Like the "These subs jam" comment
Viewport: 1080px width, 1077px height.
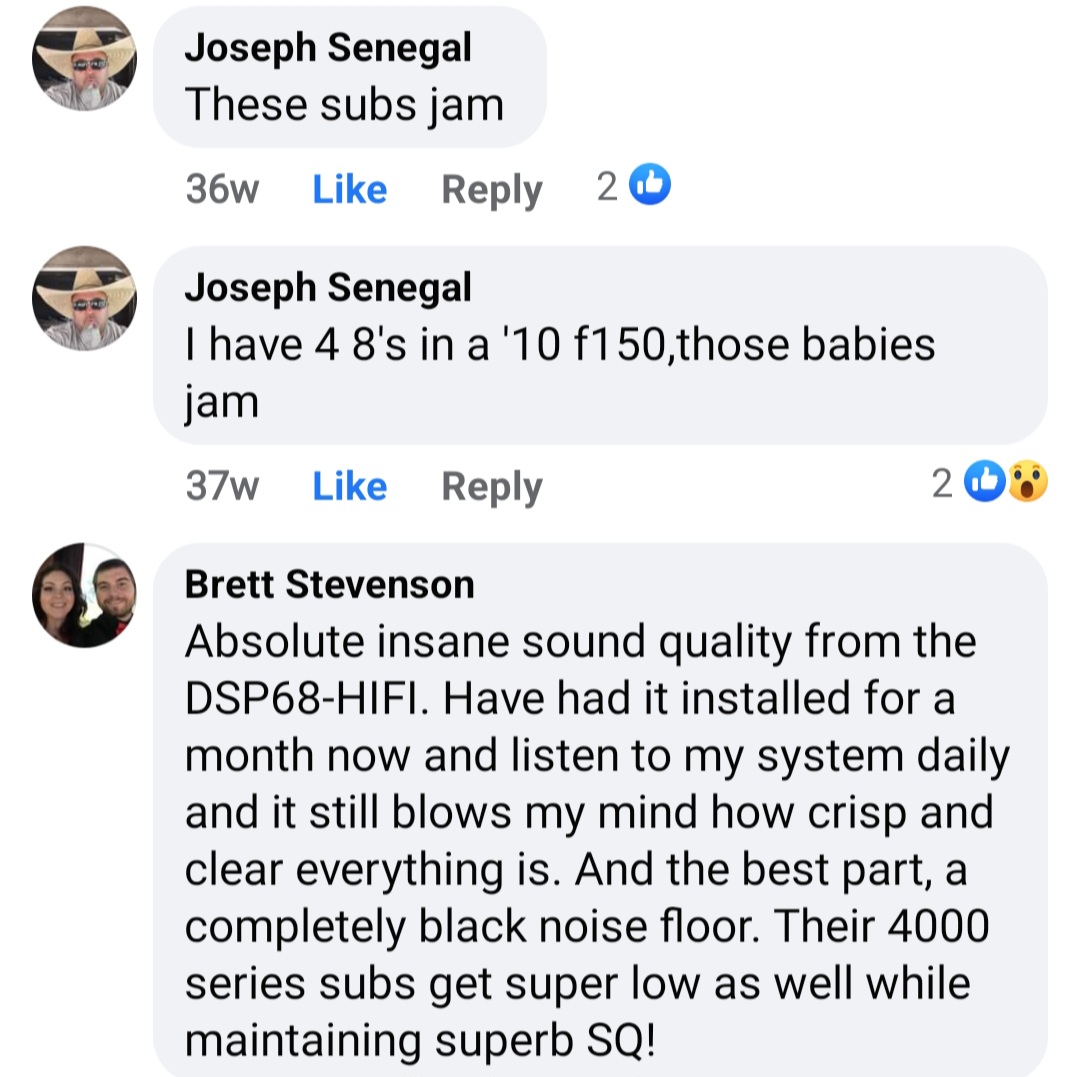pos(349,189)
